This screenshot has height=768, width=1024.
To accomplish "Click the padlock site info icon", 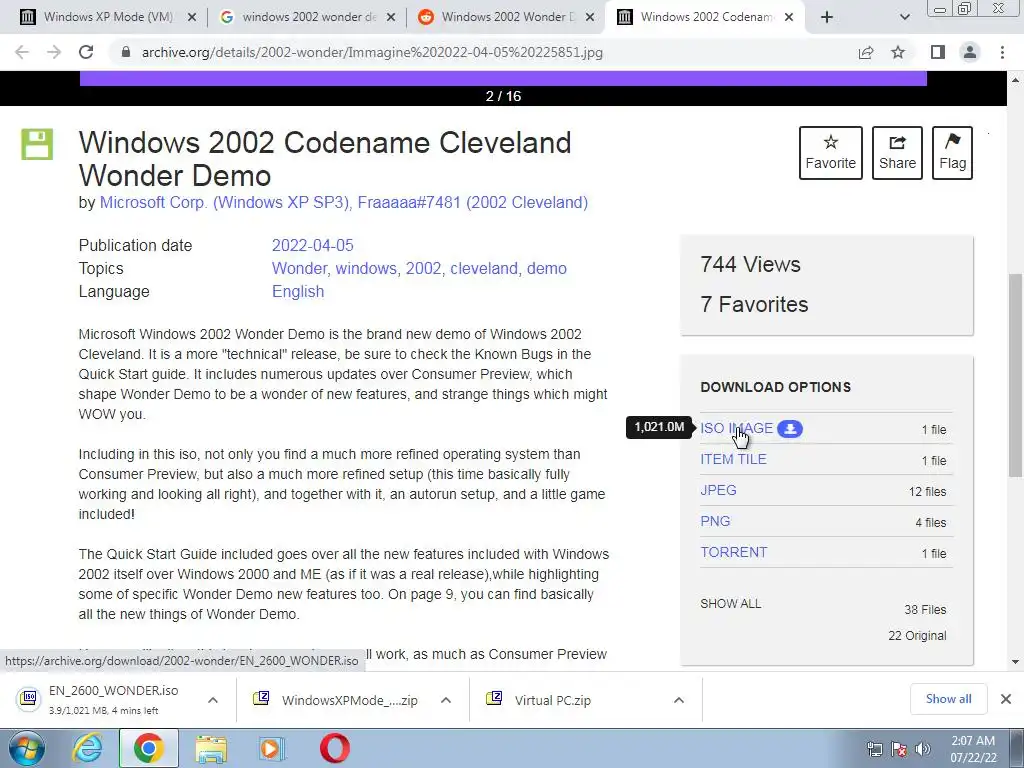I will (126, 52).
